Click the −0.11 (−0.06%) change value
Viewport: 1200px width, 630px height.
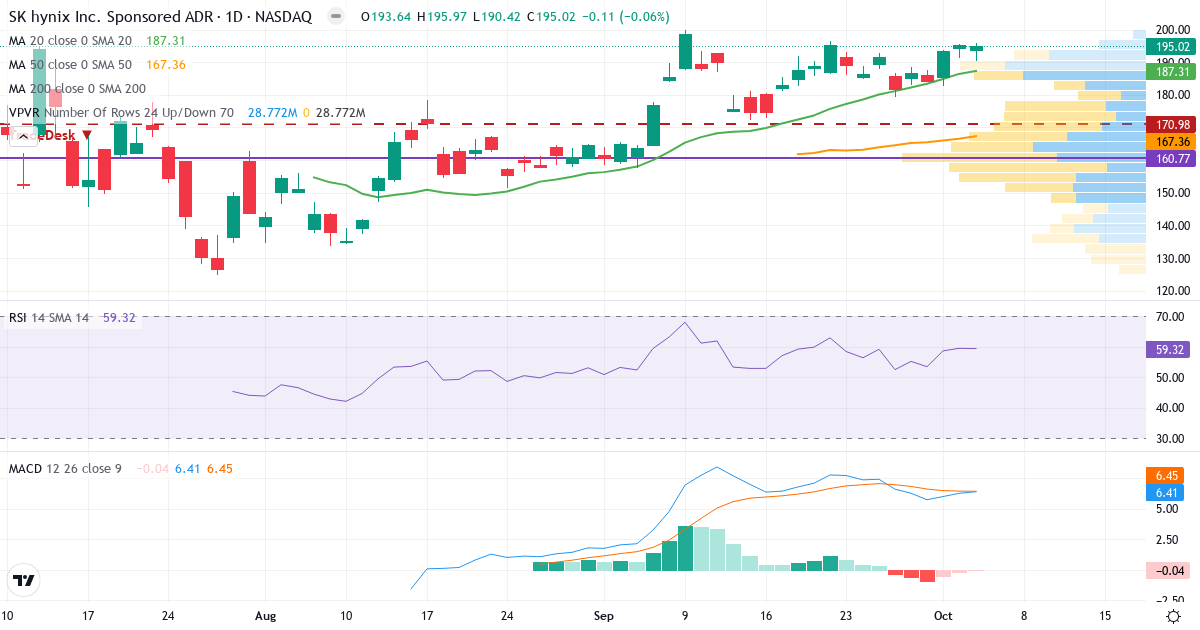628,17
